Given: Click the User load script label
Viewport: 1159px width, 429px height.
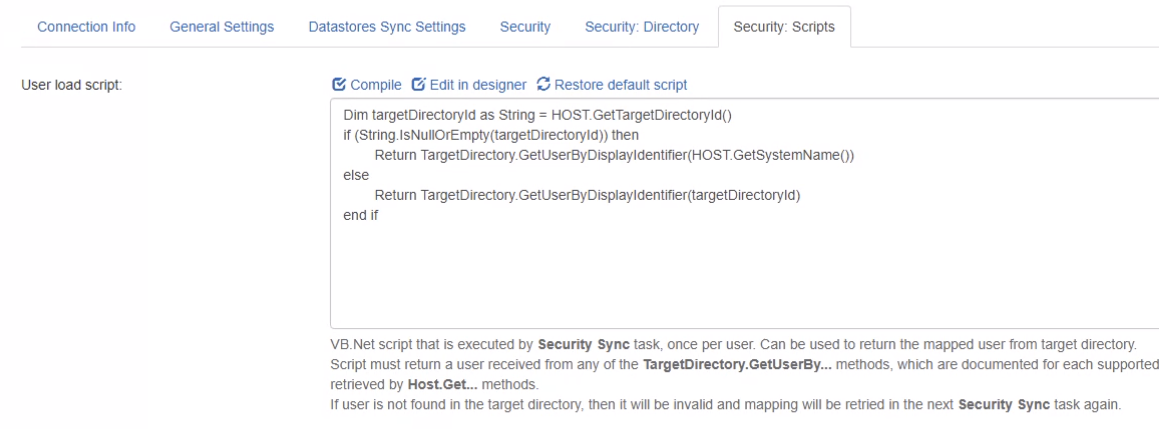Looking at the screenshot, I should 71,86.
